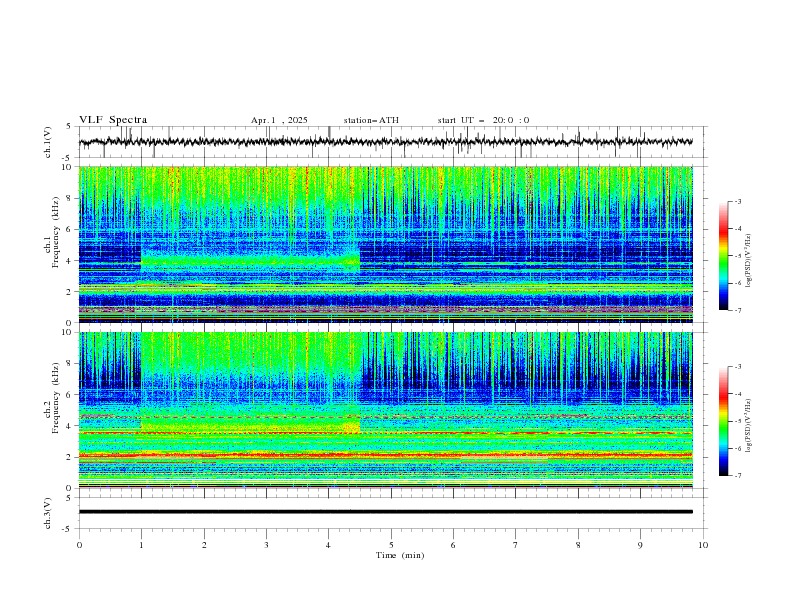Screen dimensions: 792x612
Task: Click the 'Time (min)' axis label
Action: [400, 555]
